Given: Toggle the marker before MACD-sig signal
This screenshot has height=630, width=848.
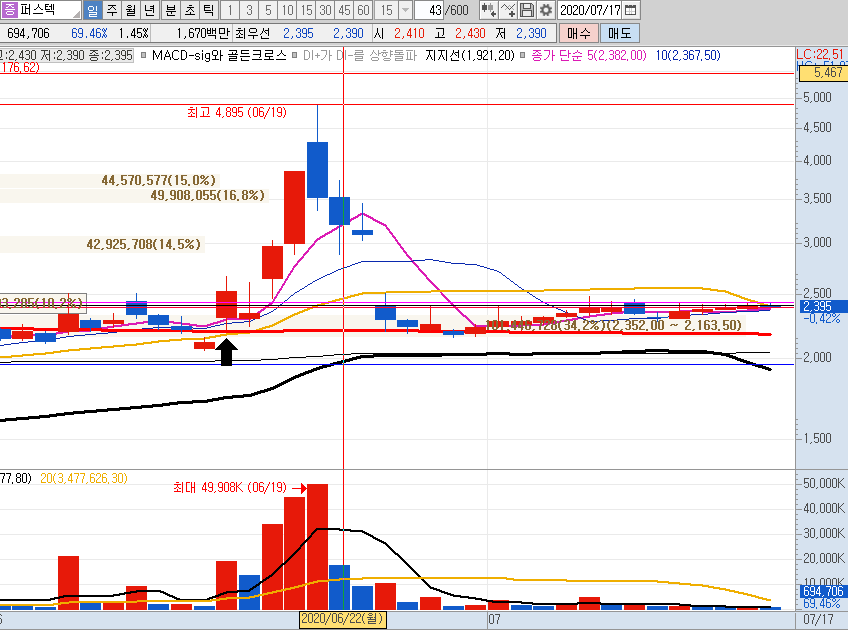Looking at the screenshot, I should [144, 55].
